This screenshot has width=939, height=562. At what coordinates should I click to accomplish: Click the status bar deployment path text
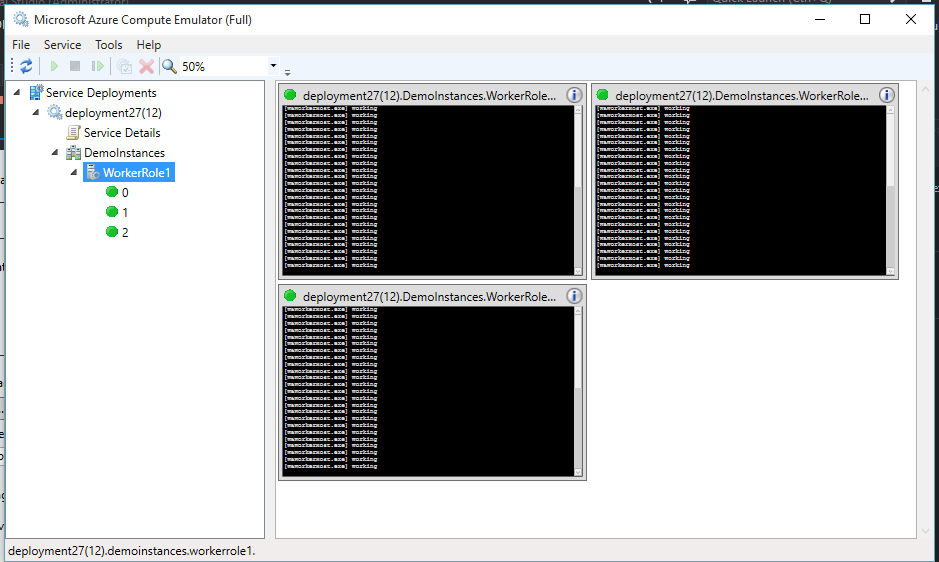[132, 551]
